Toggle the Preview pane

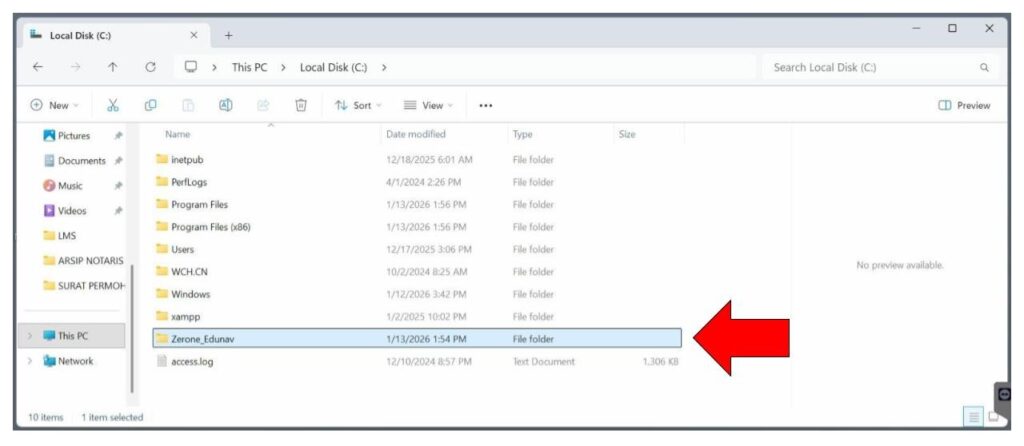(x=965, y=105)
